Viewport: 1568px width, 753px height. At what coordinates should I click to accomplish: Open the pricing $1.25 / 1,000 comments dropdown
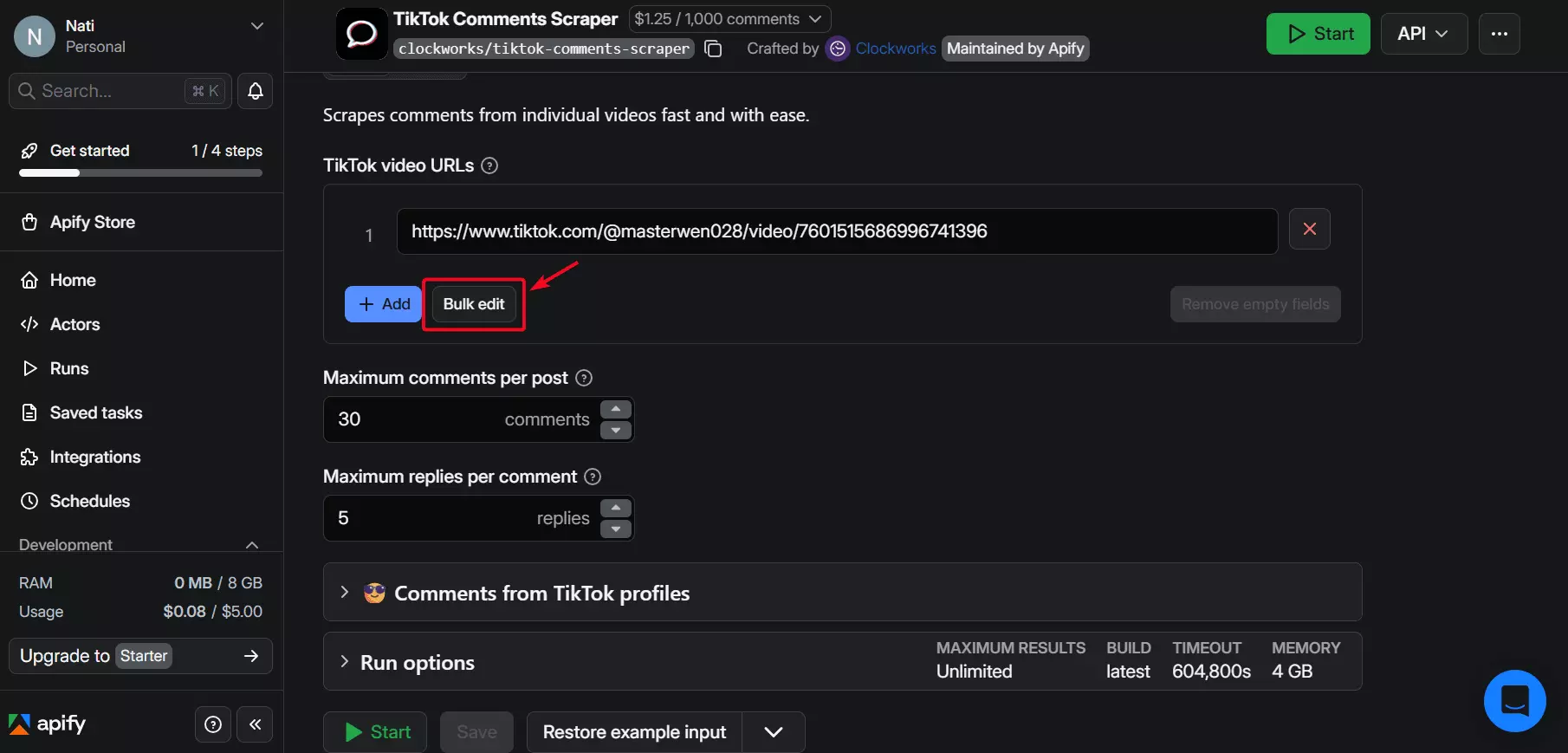point(729,19)
